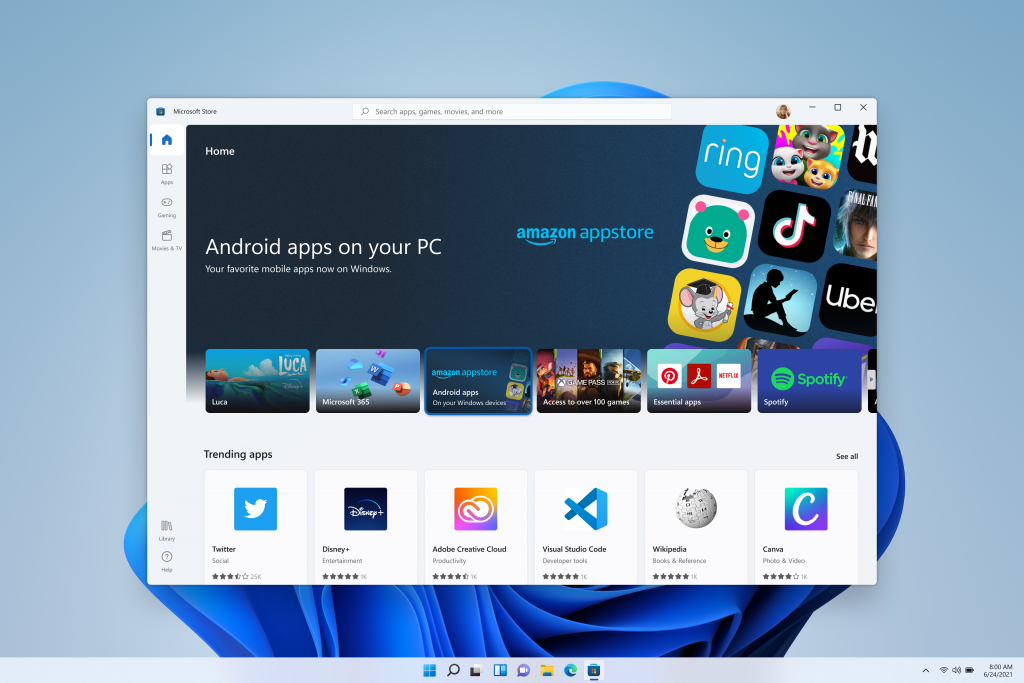Open the Library icon

(x=167, y=530)
